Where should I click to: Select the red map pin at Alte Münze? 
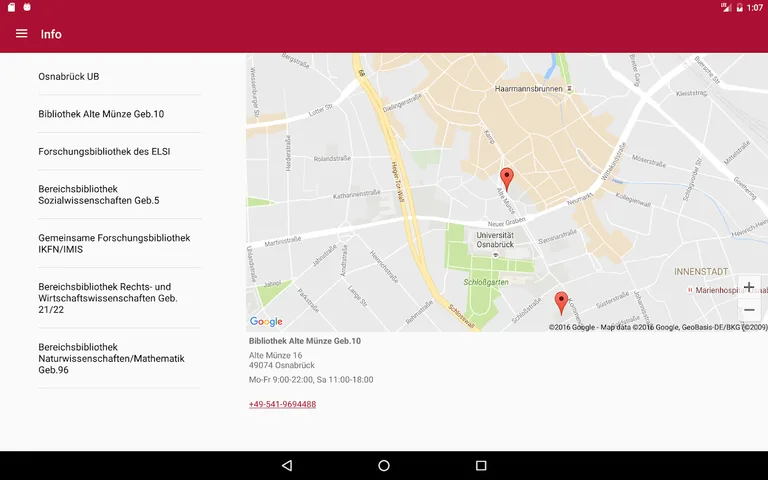click(507, 179)
